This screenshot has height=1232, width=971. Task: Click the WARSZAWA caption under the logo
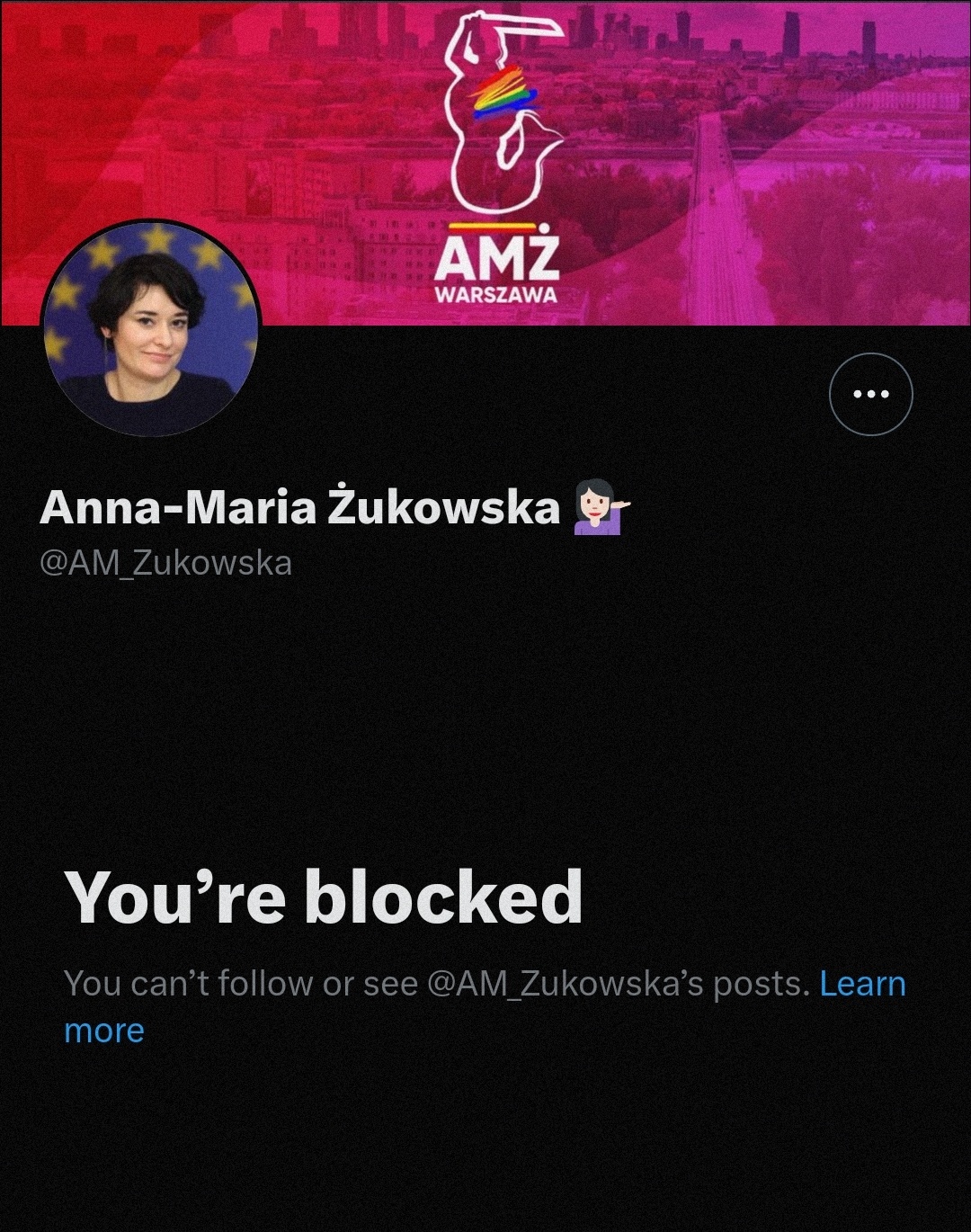pyautogui.click(x=495, y=296)
